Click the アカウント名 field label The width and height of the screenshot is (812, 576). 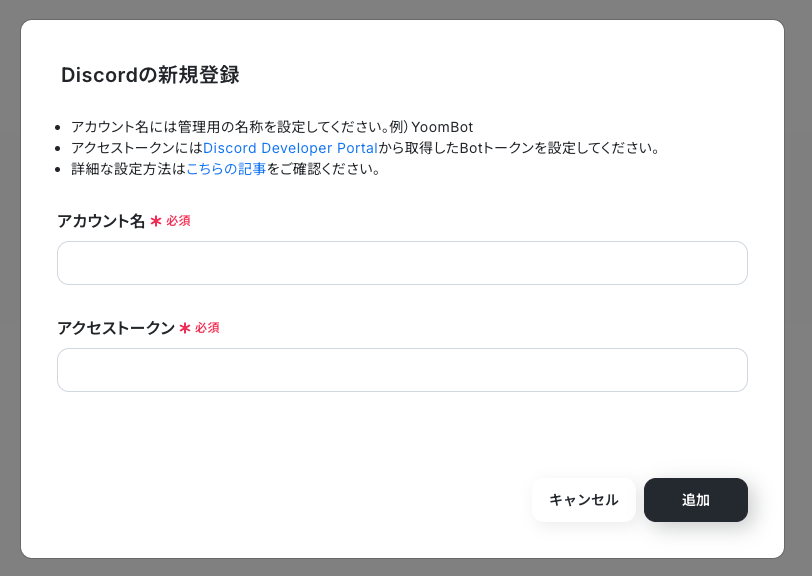101,221
